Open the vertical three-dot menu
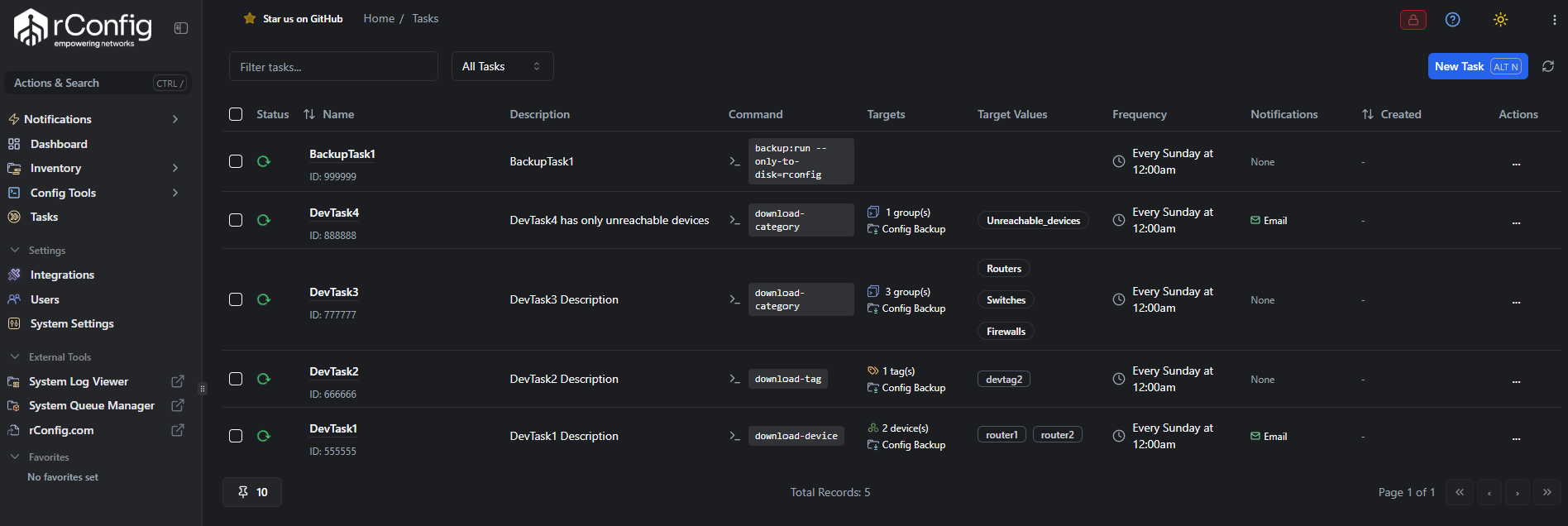The width and height of the screenshot is (1568, 526). click(1555, 20)
